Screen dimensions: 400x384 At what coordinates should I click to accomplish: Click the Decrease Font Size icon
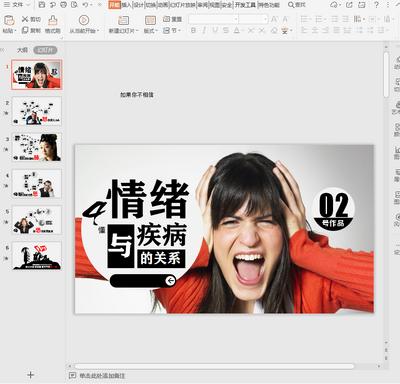[x=286, y=19]
